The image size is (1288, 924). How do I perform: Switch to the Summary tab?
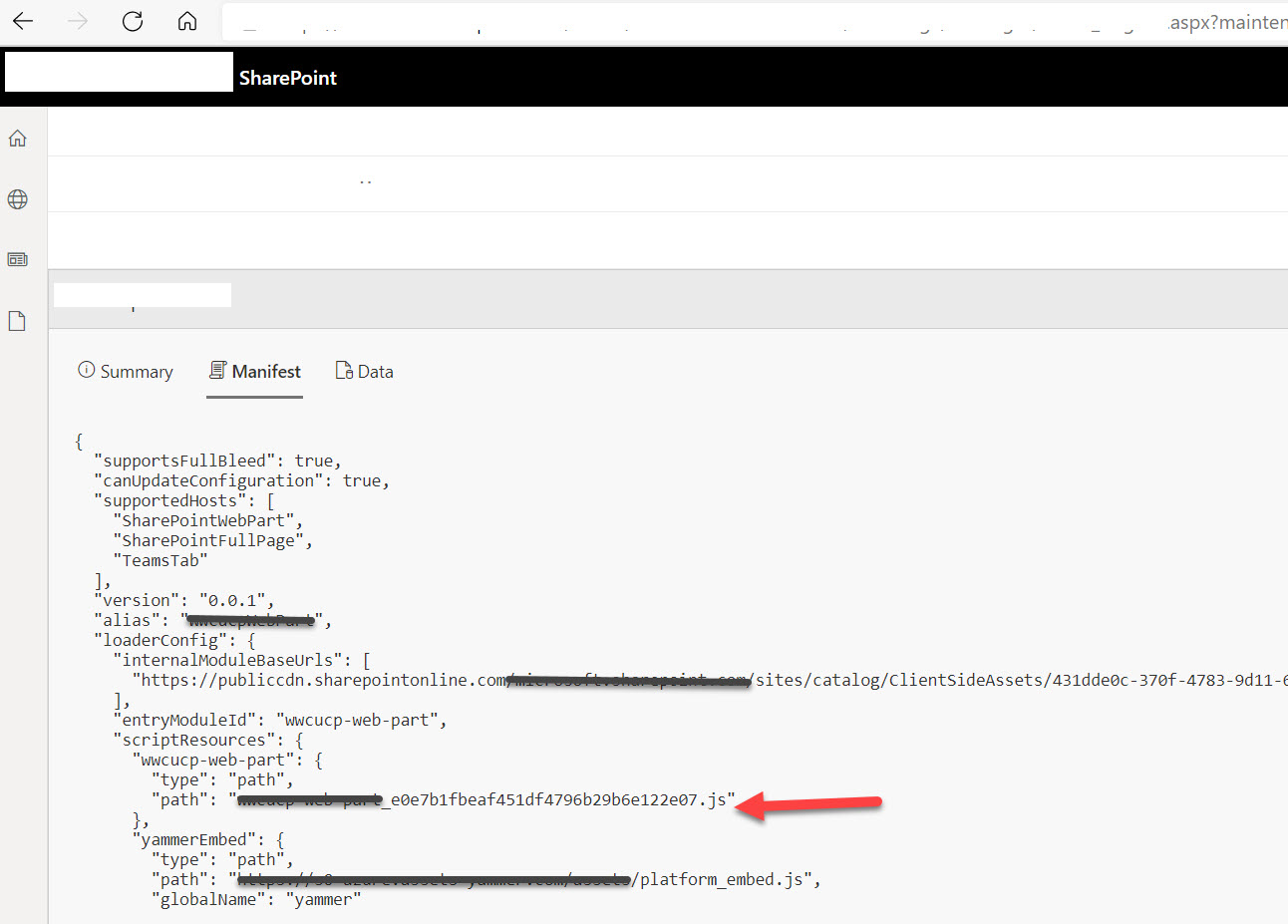(x=137, y=371)
